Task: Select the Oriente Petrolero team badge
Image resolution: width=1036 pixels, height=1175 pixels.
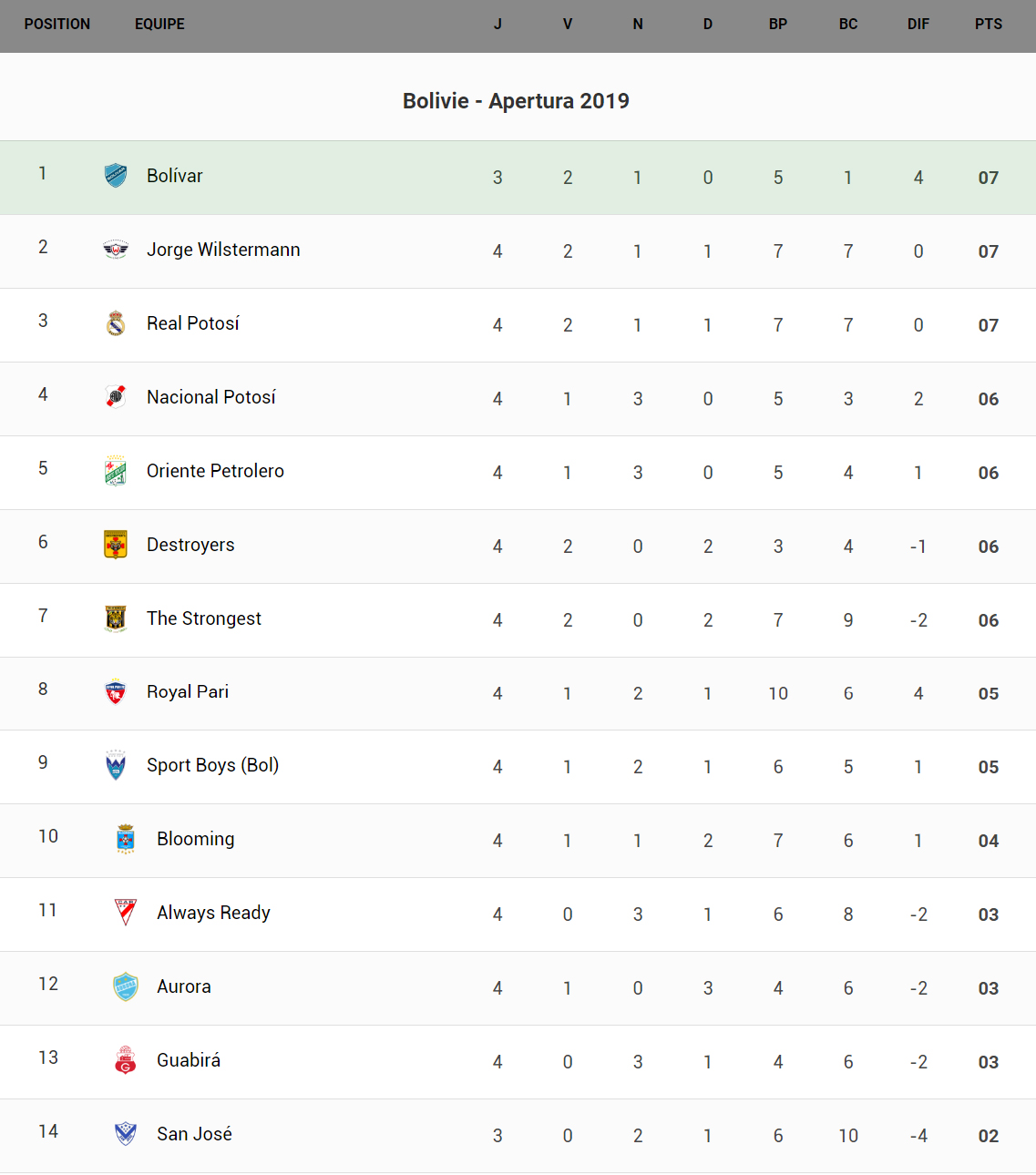Action: coord(116,471)
